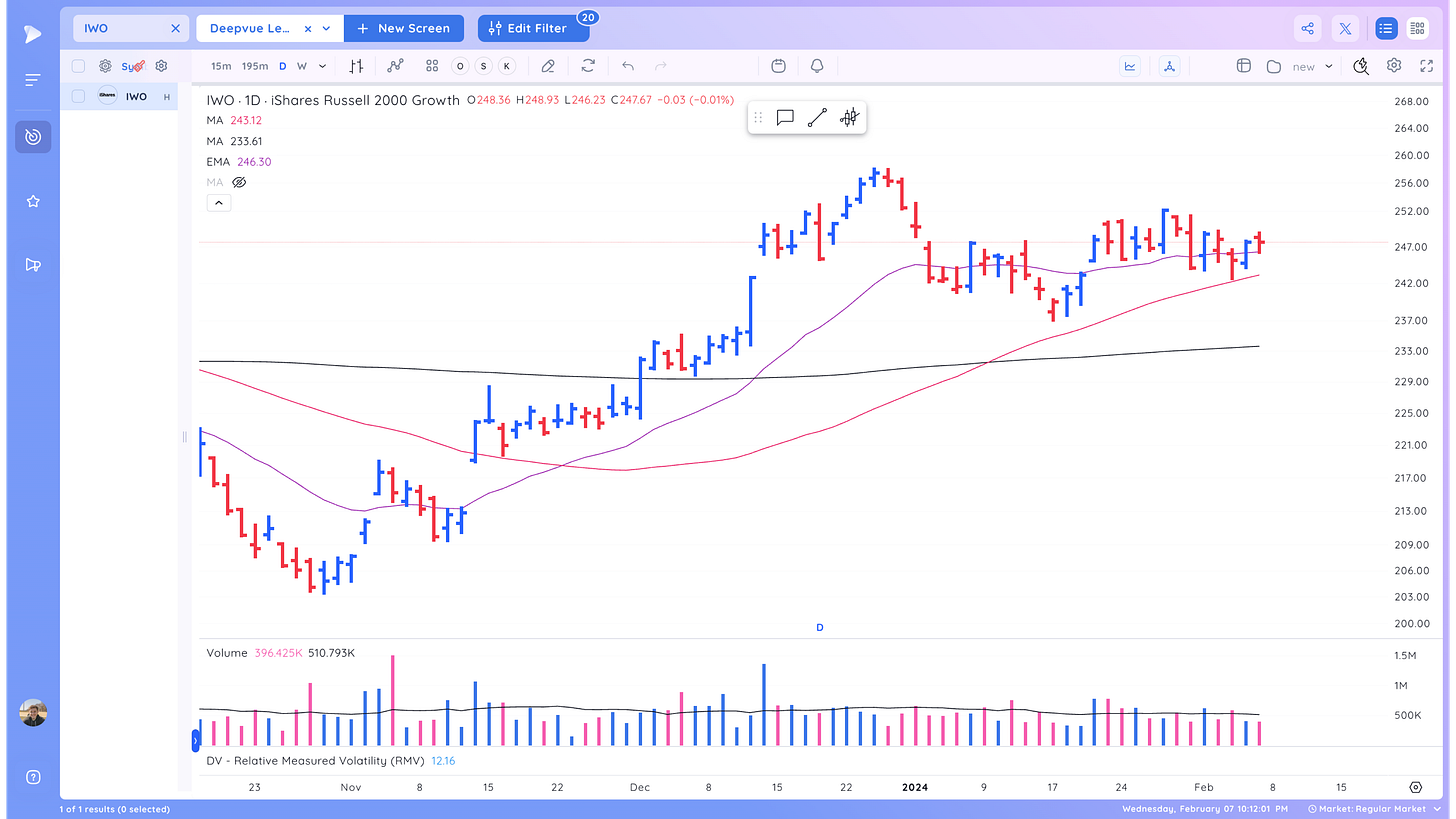The width and height of the screenshot is (1456, 819).
Task: Share to X (Twitter) icon
Action: 1346,28
